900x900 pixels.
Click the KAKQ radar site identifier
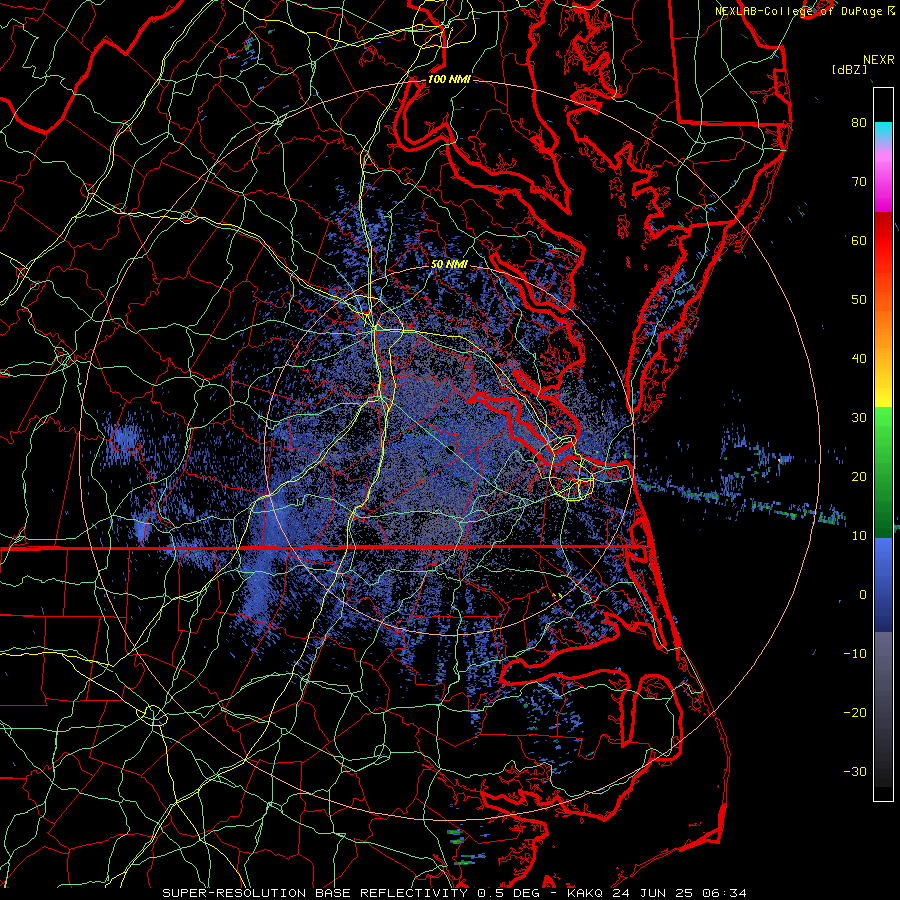585,893
